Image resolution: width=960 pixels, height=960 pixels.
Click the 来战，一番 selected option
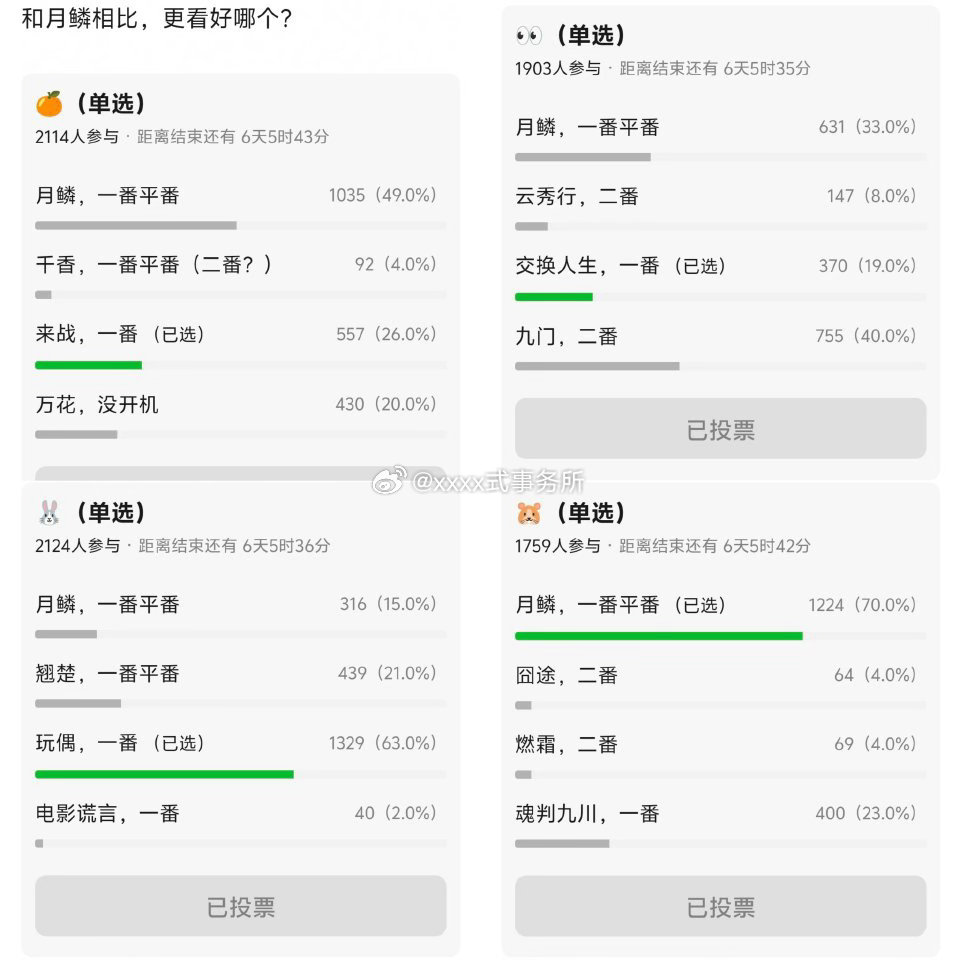click(87, 335)
